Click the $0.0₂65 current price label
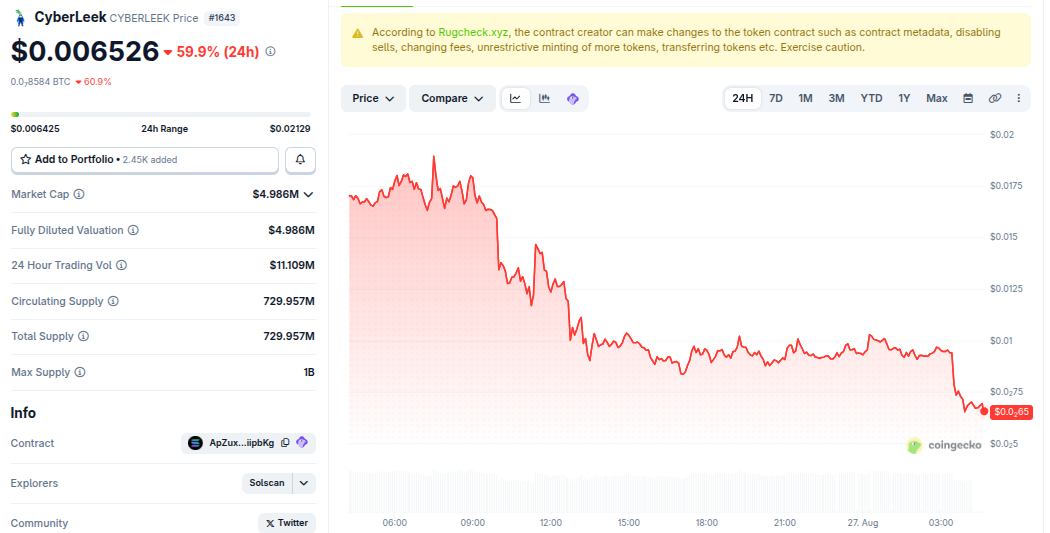1050x533 pixels. (x=1011, y=412)
